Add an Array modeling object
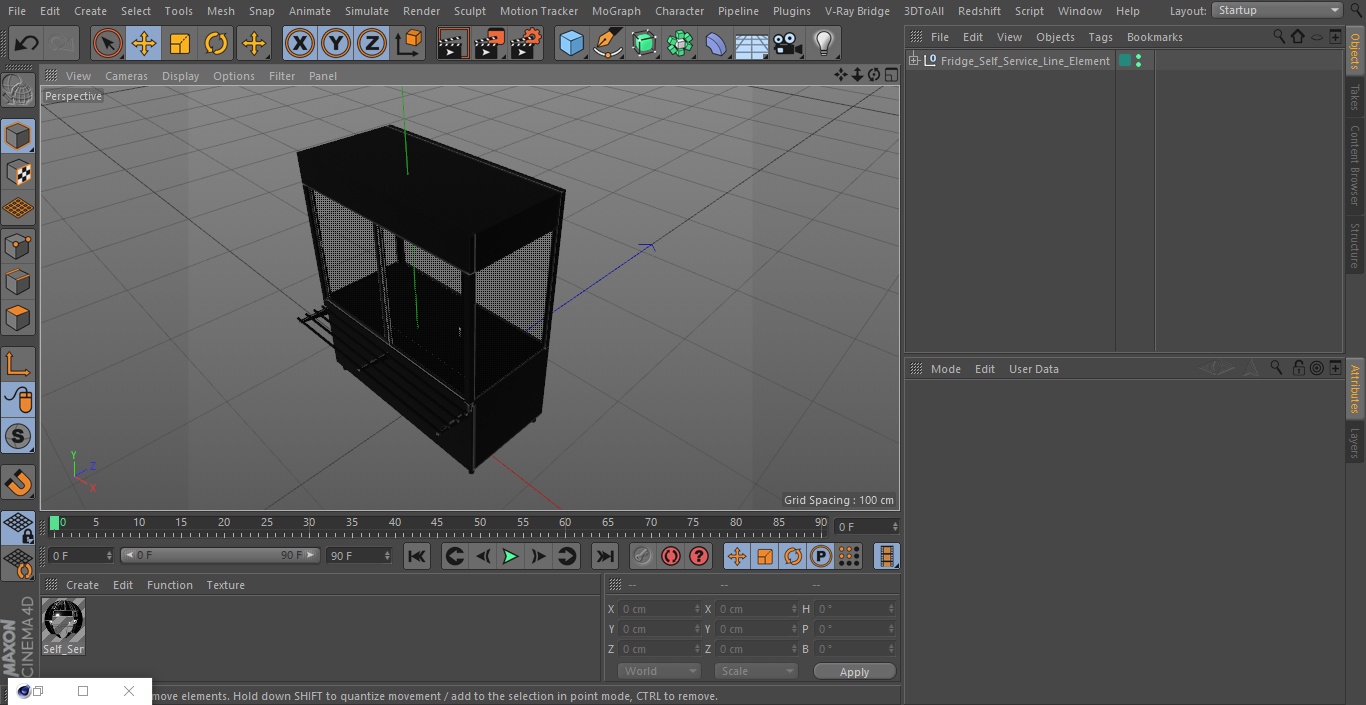The width and height of the screenshot is (1366, 705). (x=680, y=43)
